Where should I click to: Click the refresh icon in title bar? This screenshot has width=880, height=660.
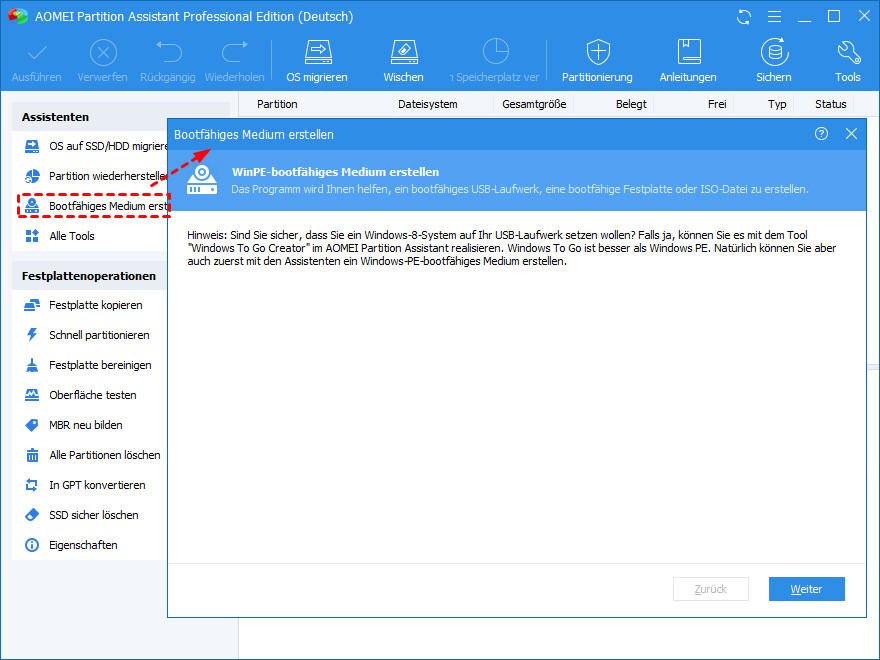click(x=744, y=17)
